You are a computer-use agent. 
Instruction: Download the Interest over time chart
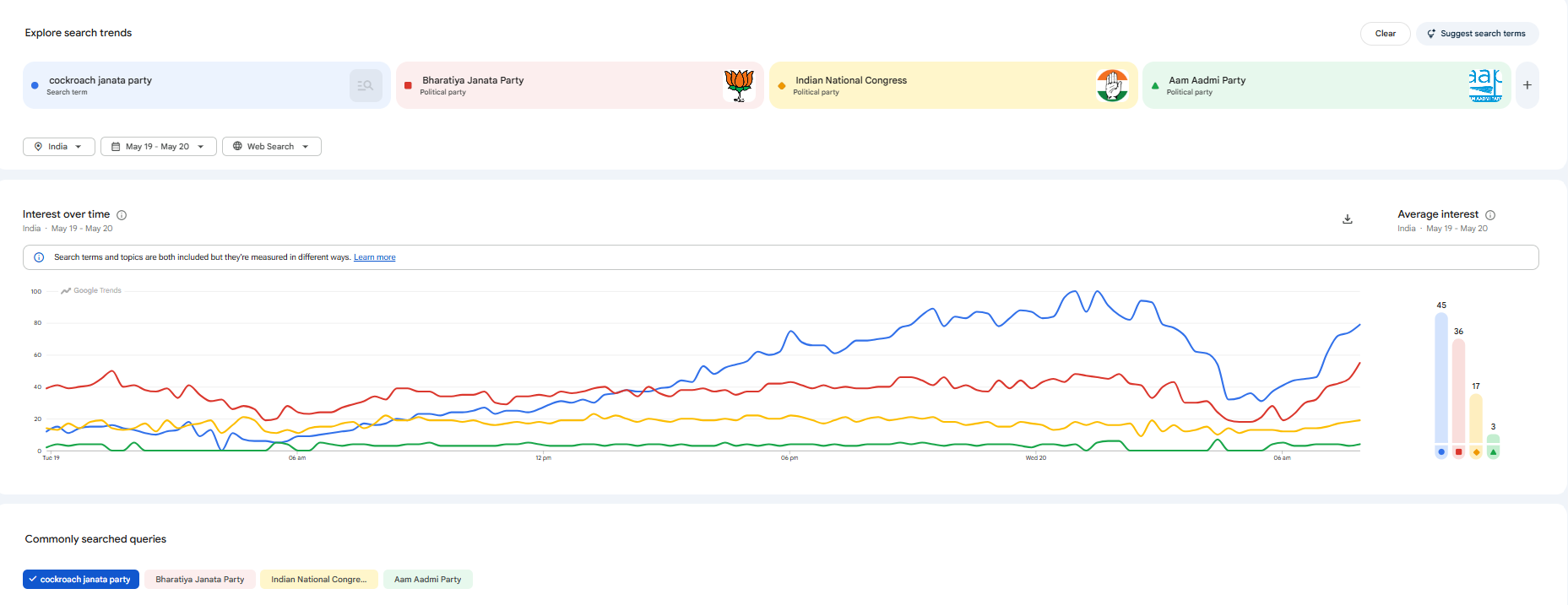click(x=1348, y=219)
